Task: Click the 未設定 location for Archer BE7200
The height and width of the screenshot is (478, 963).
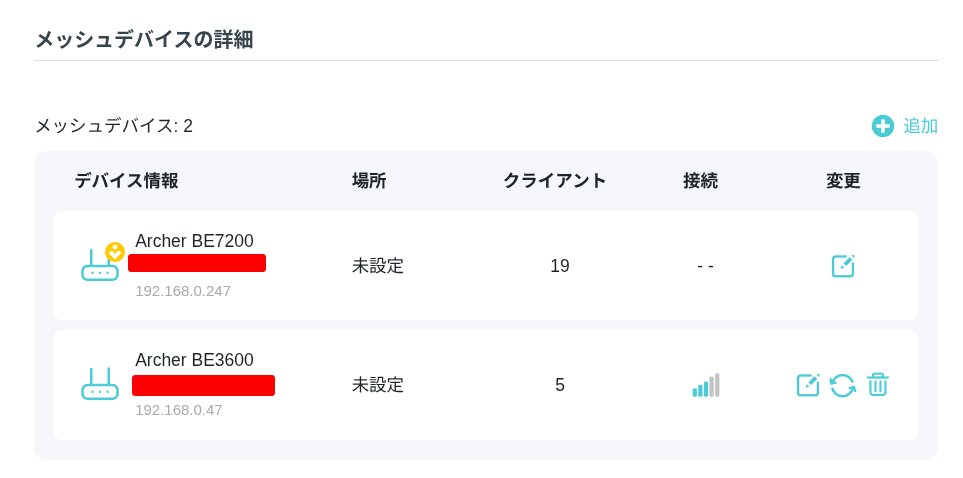Action: 378,266
